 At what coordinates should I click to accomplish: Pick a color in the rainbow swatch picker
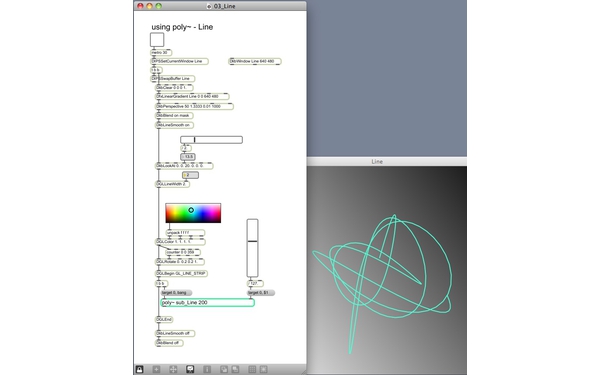pos(193,213)
